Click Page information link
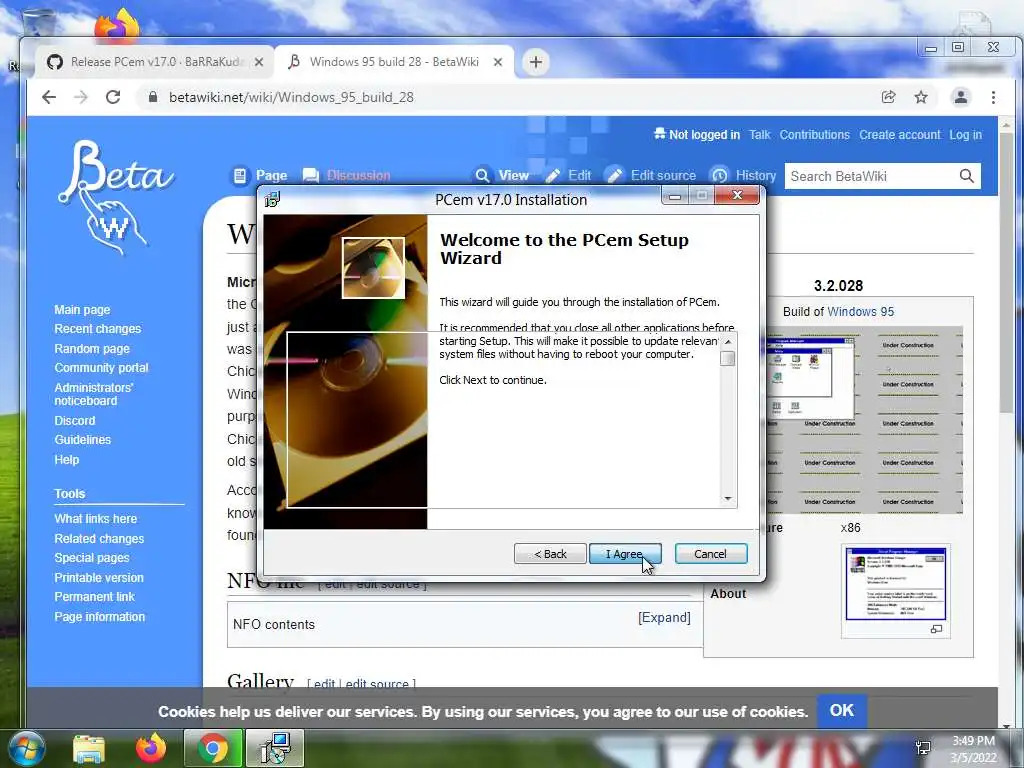The height and width of the screenshot is (768, 1024). [99, 616]
